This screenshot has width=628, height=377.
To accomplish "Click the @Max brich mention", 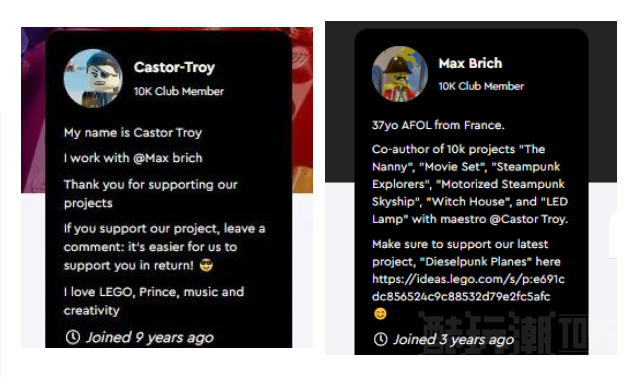I will click(167, 158).
